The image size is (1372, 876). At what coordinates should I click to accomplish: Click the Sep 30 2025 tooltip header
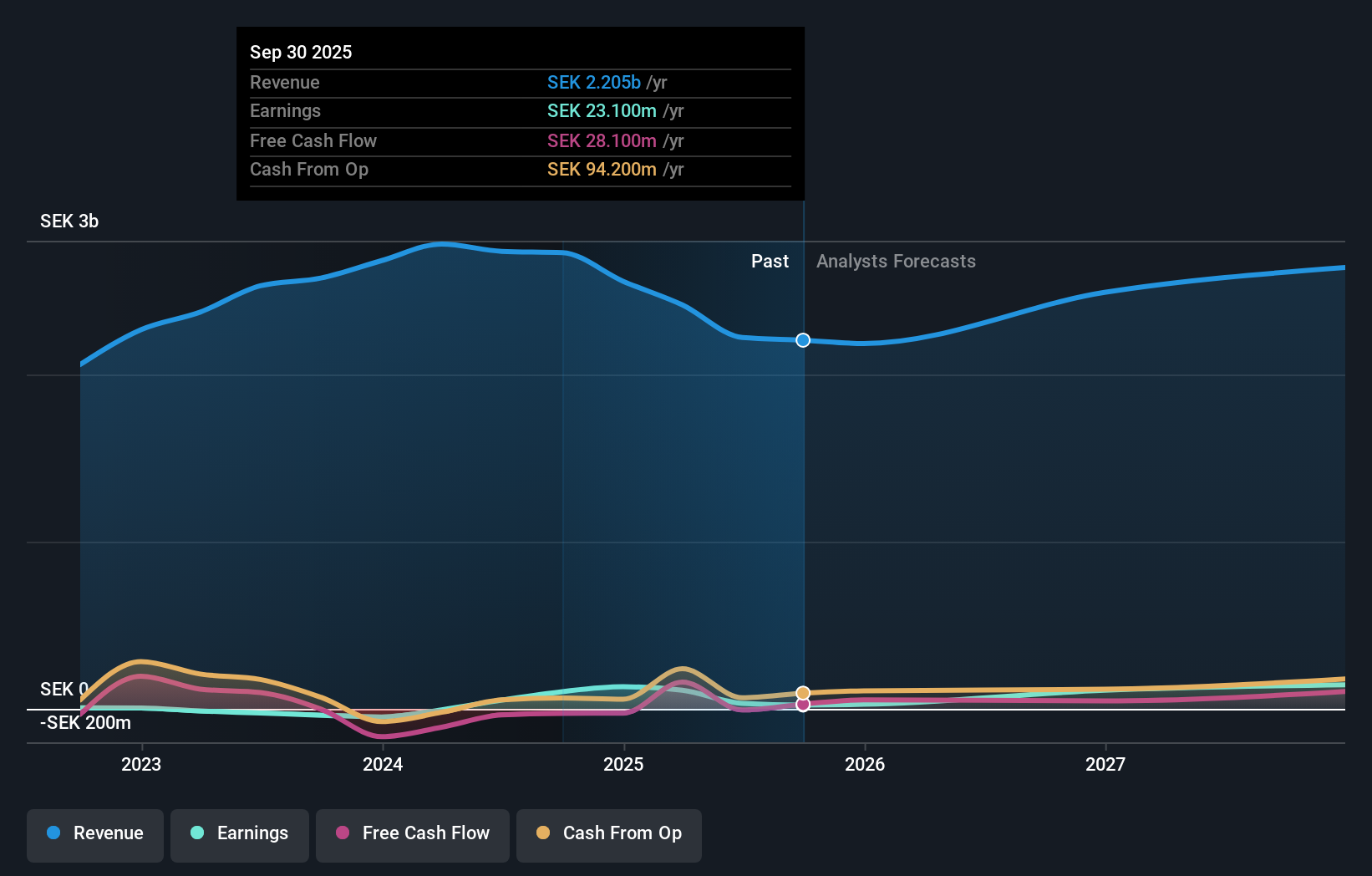[301, 52]
